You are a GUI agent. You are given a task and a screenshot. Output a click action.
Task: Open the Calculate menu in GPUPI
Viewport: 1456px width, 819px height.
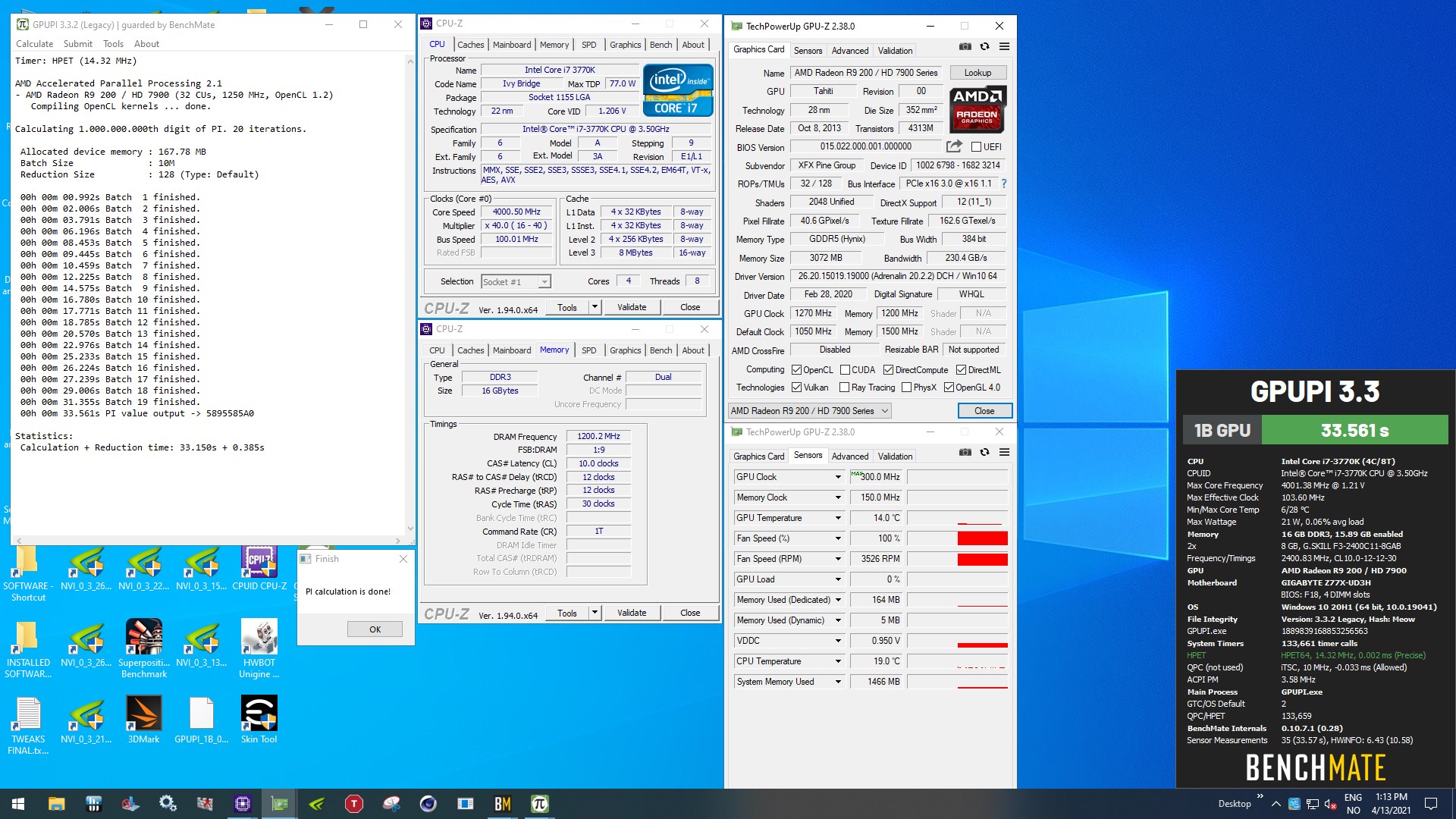(35, 44)
